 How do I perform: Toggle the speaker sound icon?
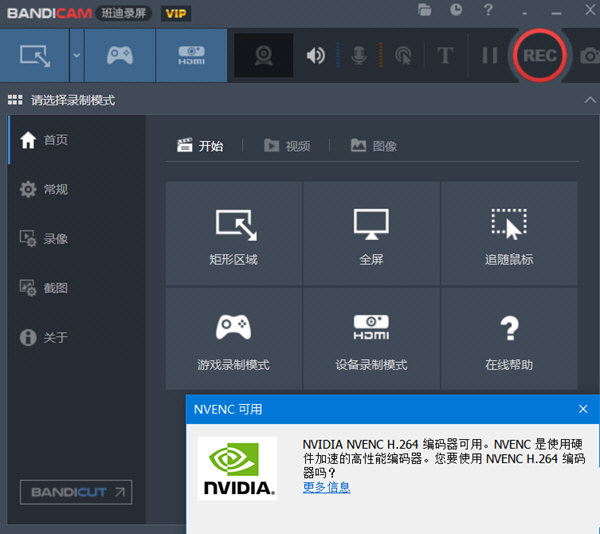316,55
